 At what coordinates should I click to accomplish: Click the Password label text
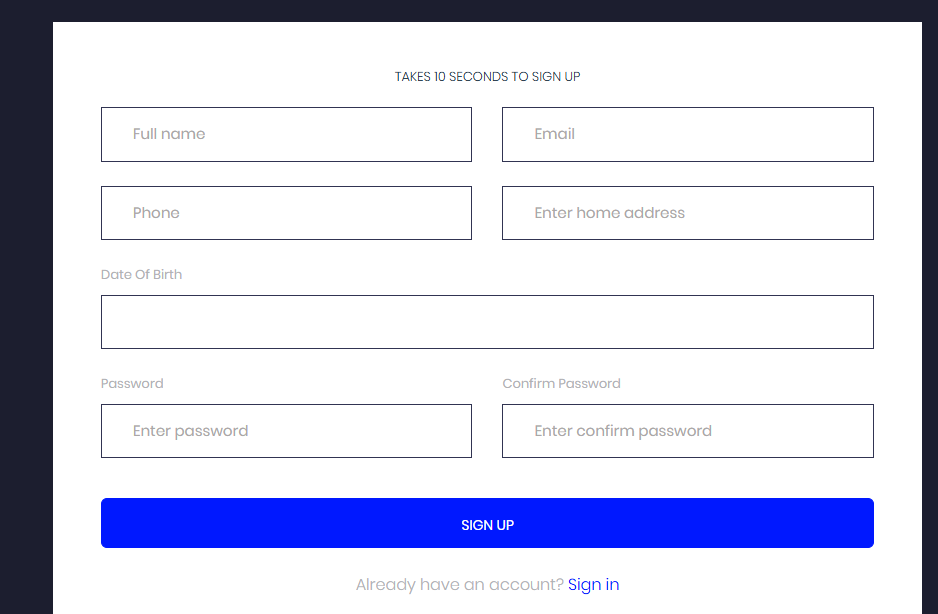(x=132, y=383)
